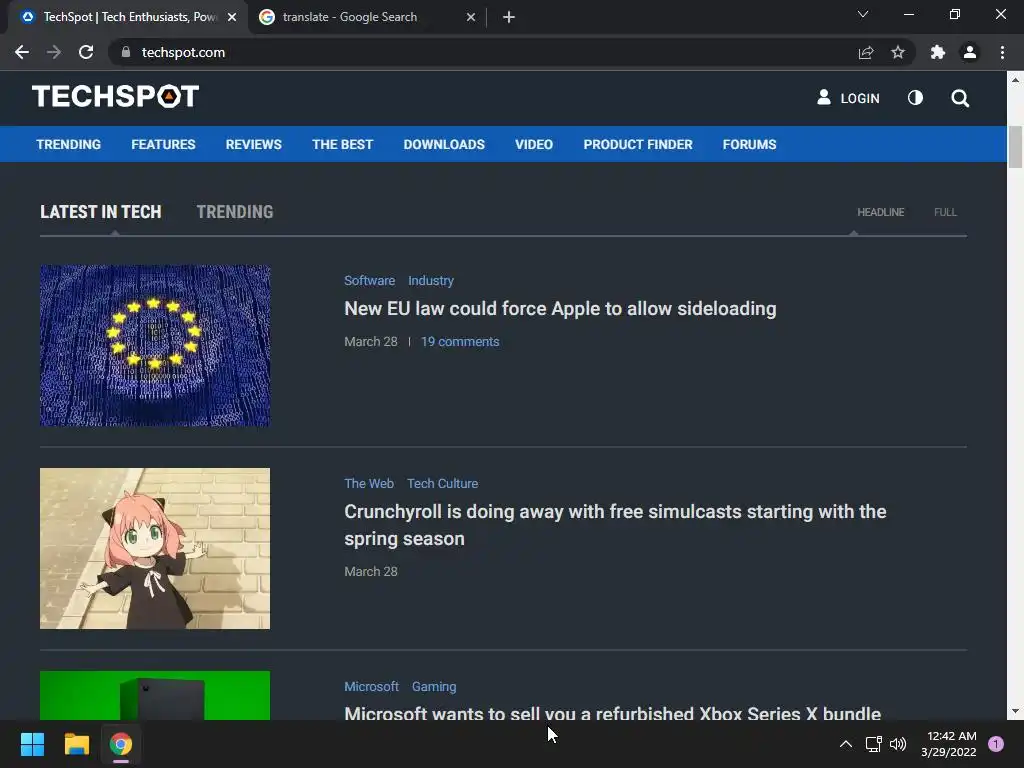Open the Chrome profile avatar

point(970,52)
